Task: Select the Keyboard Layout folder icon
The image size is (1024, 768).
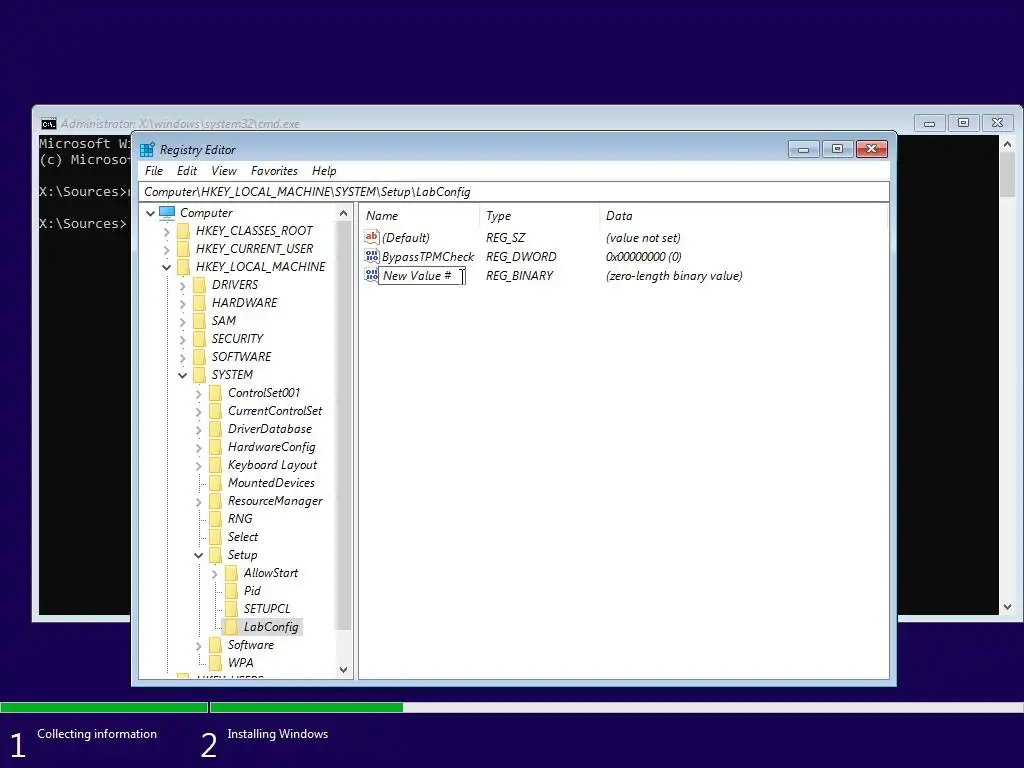Action: tap(216, 464)
